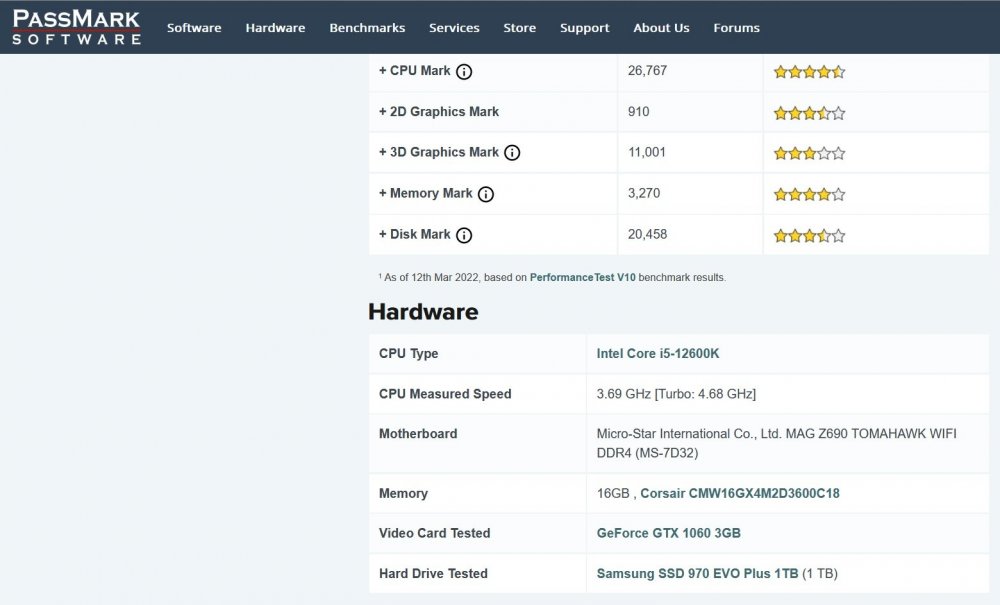
Task: Open Samsung SSD 970 EVO Plus 1TB link
Action: (x=697, y=574)
